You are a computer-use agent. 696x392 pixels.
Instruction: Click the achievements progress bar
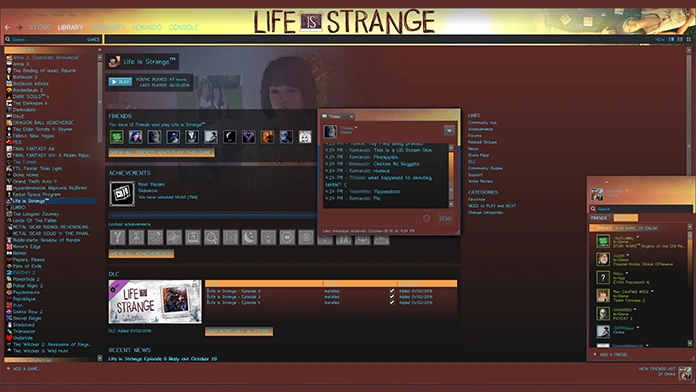[x=213, y=215]
